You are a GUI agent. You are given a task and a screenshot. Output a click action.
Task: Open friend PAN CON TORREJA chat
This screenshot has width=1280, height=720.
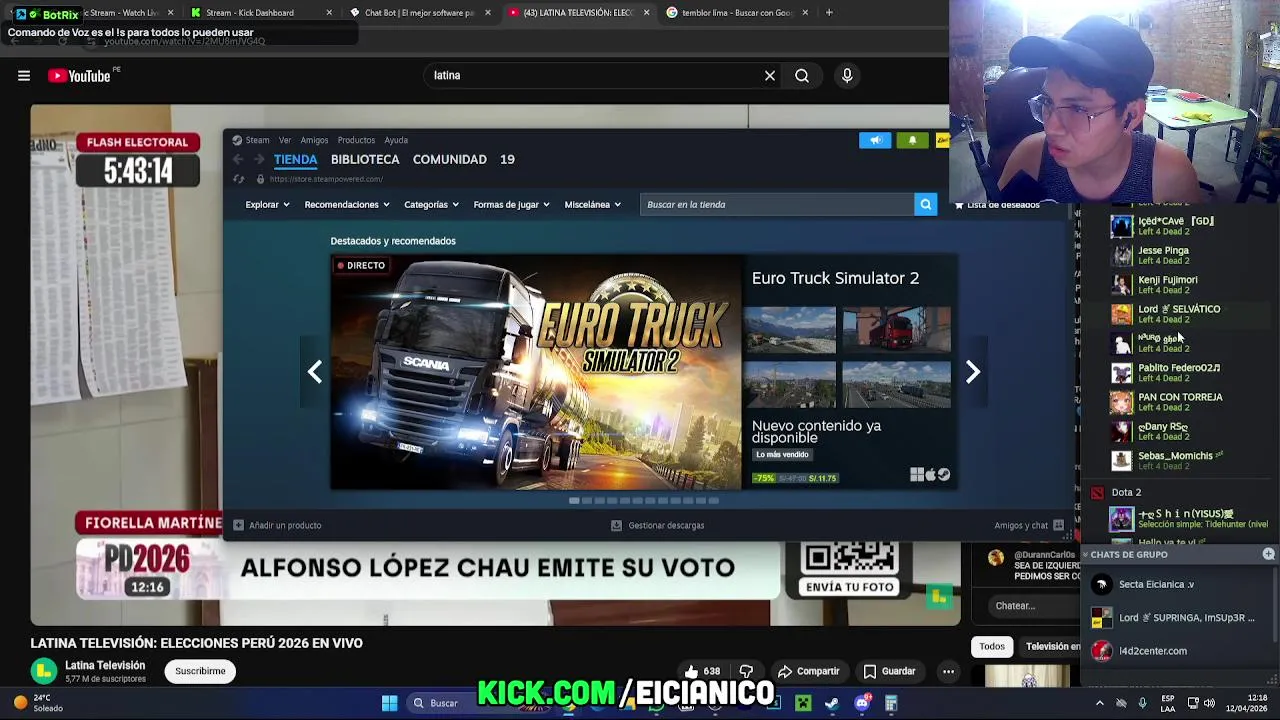(1180, 401)
